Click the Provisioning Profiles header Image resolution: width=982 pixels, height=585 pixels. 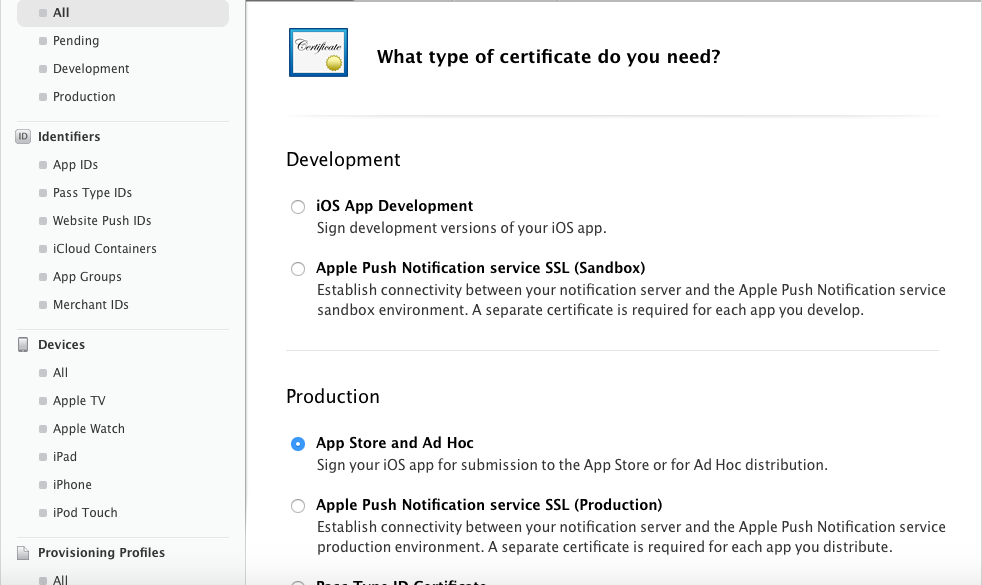pos(101,552)
